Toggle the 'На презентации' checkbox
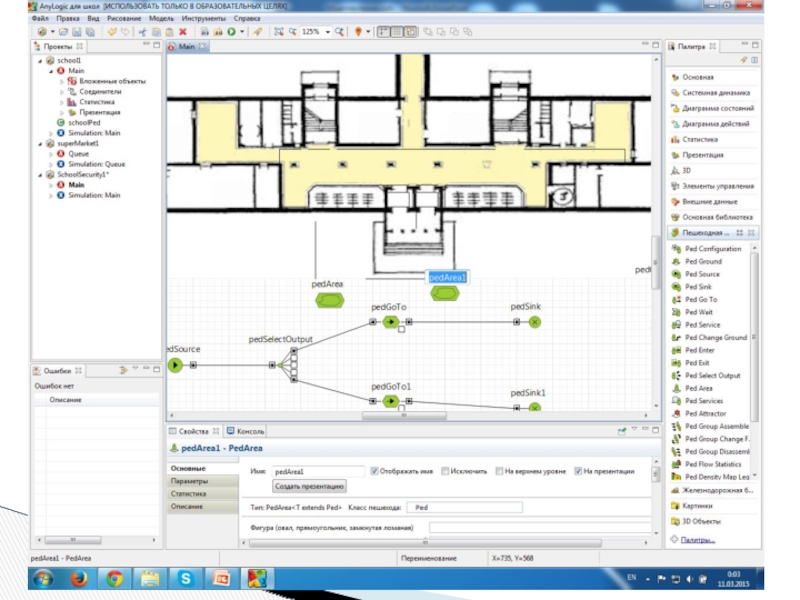The image size is (800, 600). coord(578,471)
